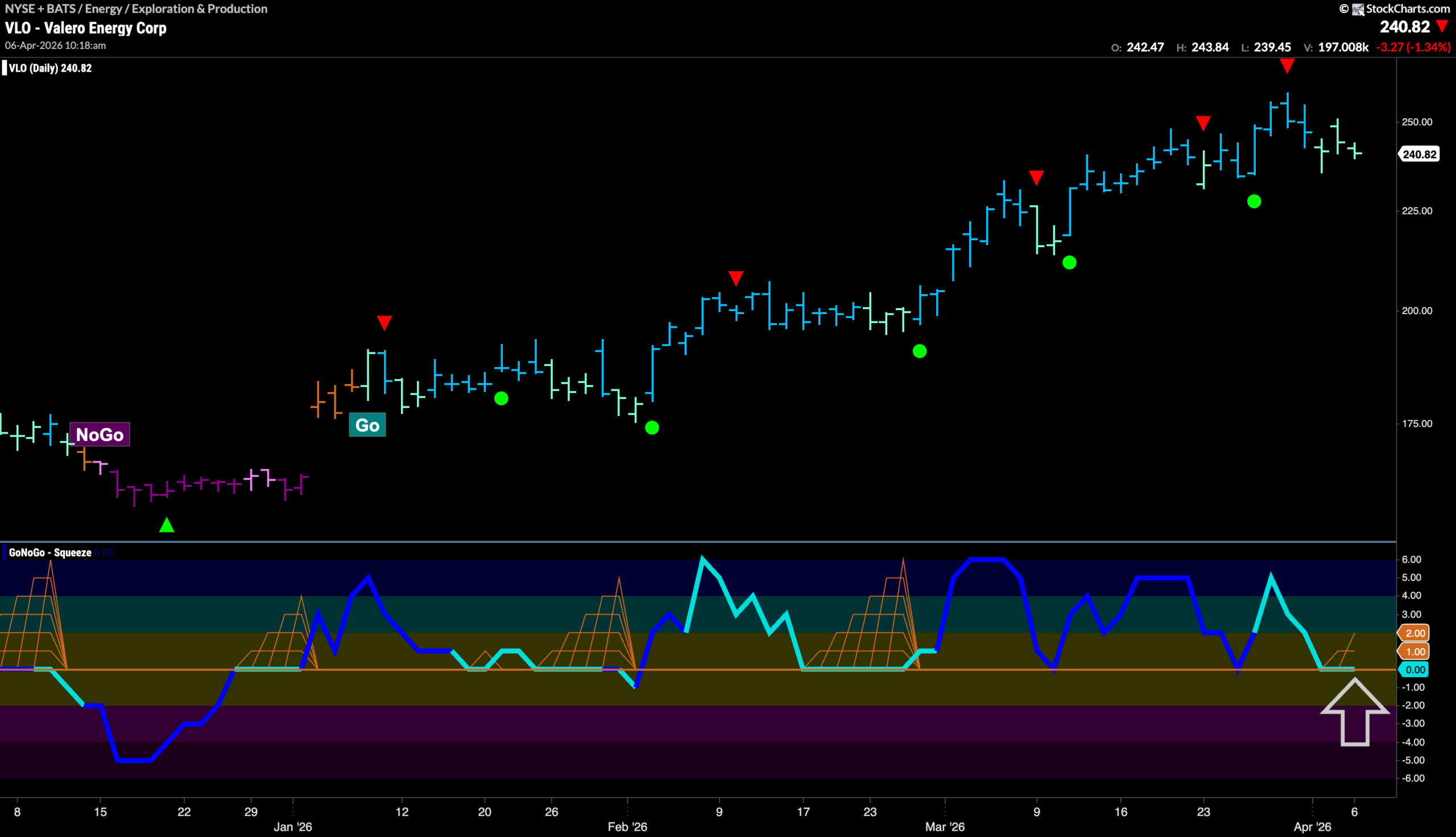Viewport: 1456px width, 837px height.
Task: Click the StockCharts.com logo
Action: tap(1401, 9)
